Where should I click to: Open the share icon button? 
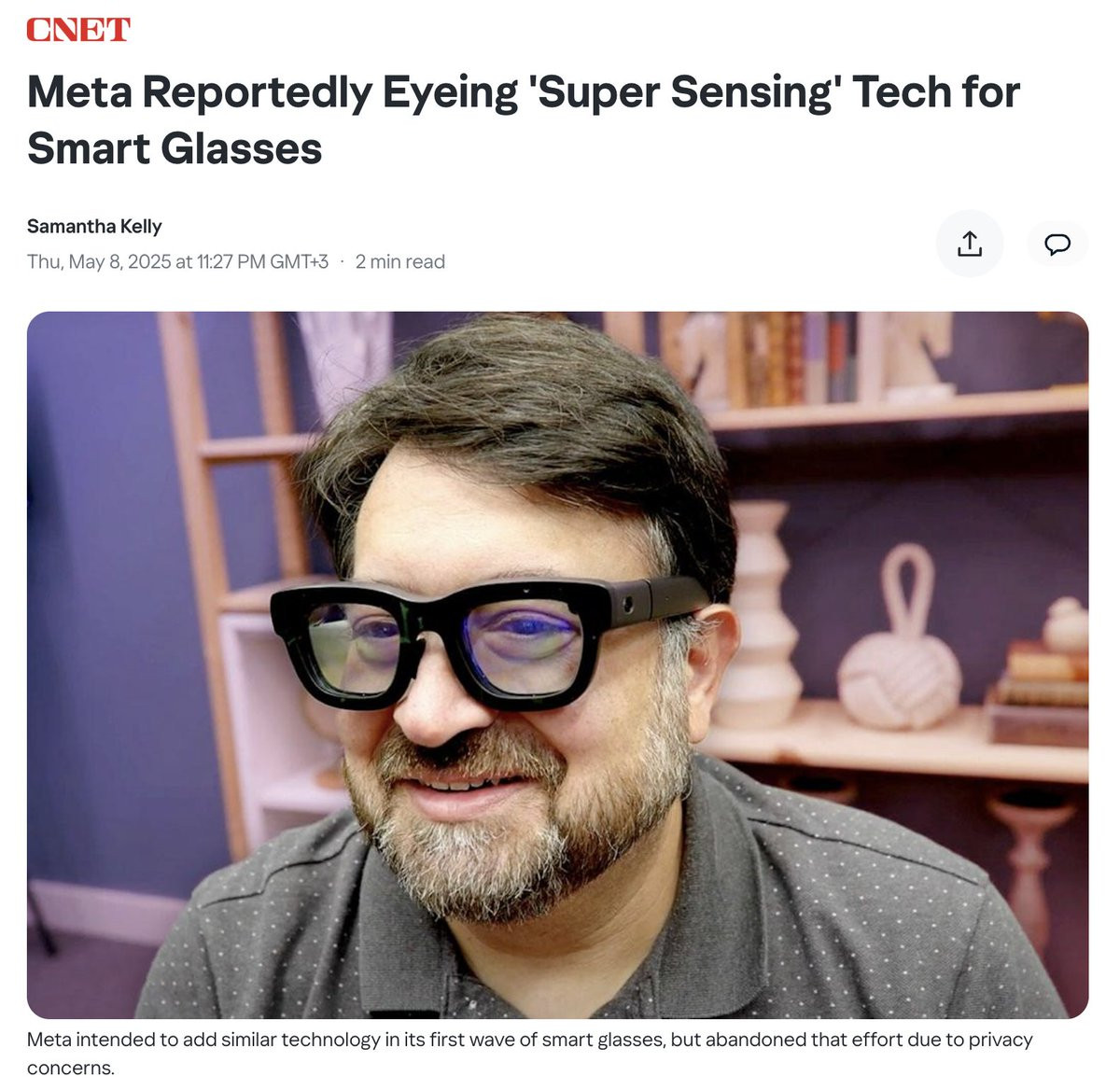(970, 244)
